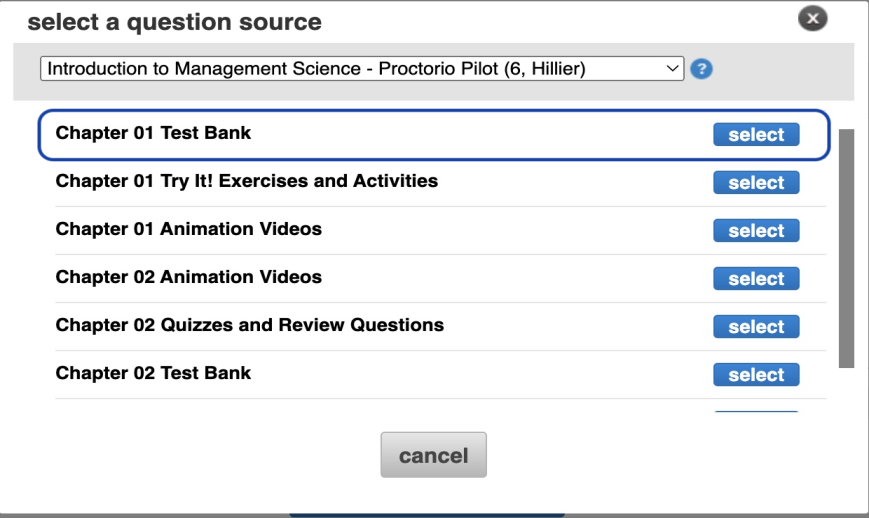Image resolution: width=869 pixels, height=518 pixels.
Task: Click the Chapter 02 Animation Videos title
Action: click(188, 277)
